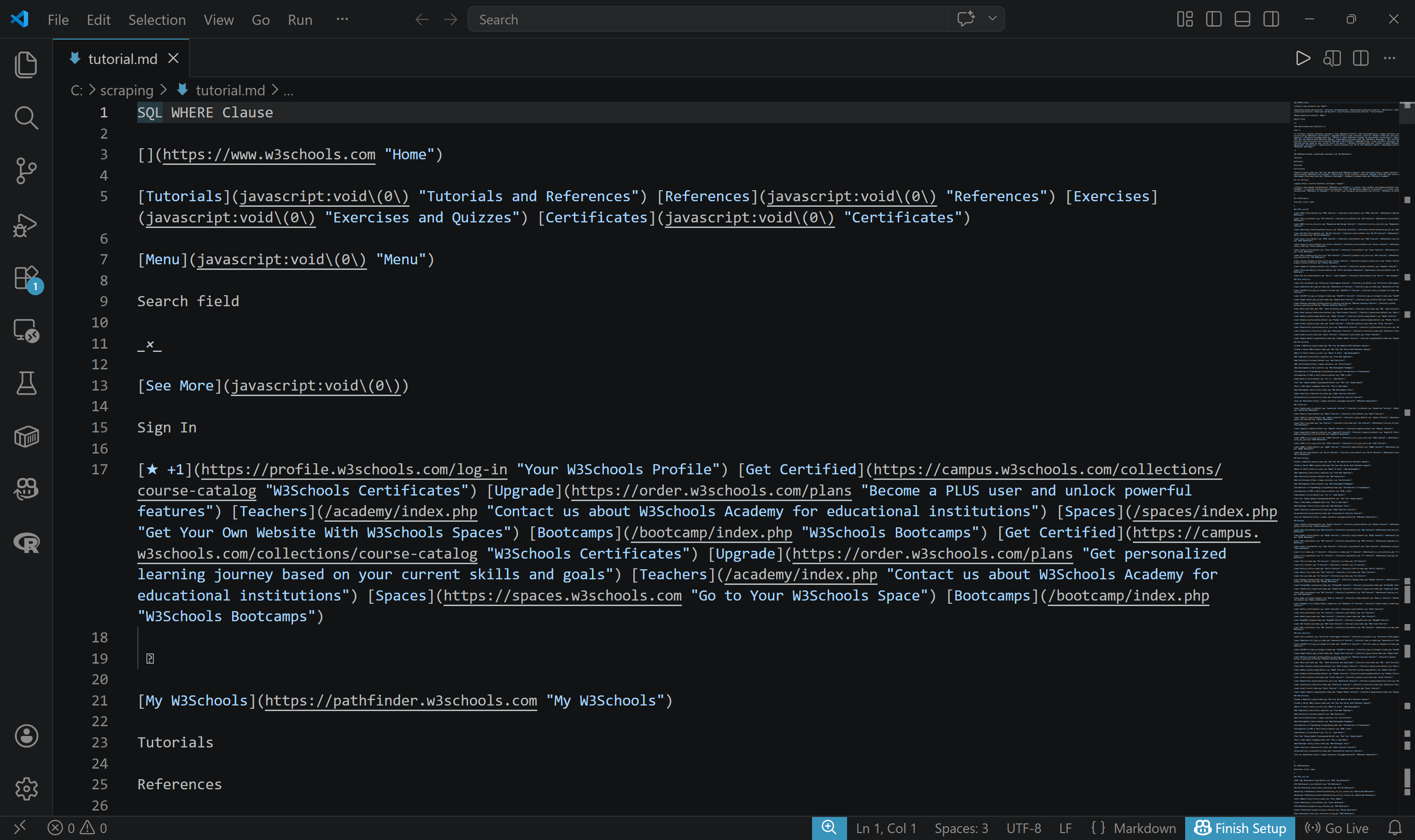Image resolution: width=1415 pixels, height=840 pixels.
Task: Toggle the secondary side bar visibility
Action: point(1271,19)
